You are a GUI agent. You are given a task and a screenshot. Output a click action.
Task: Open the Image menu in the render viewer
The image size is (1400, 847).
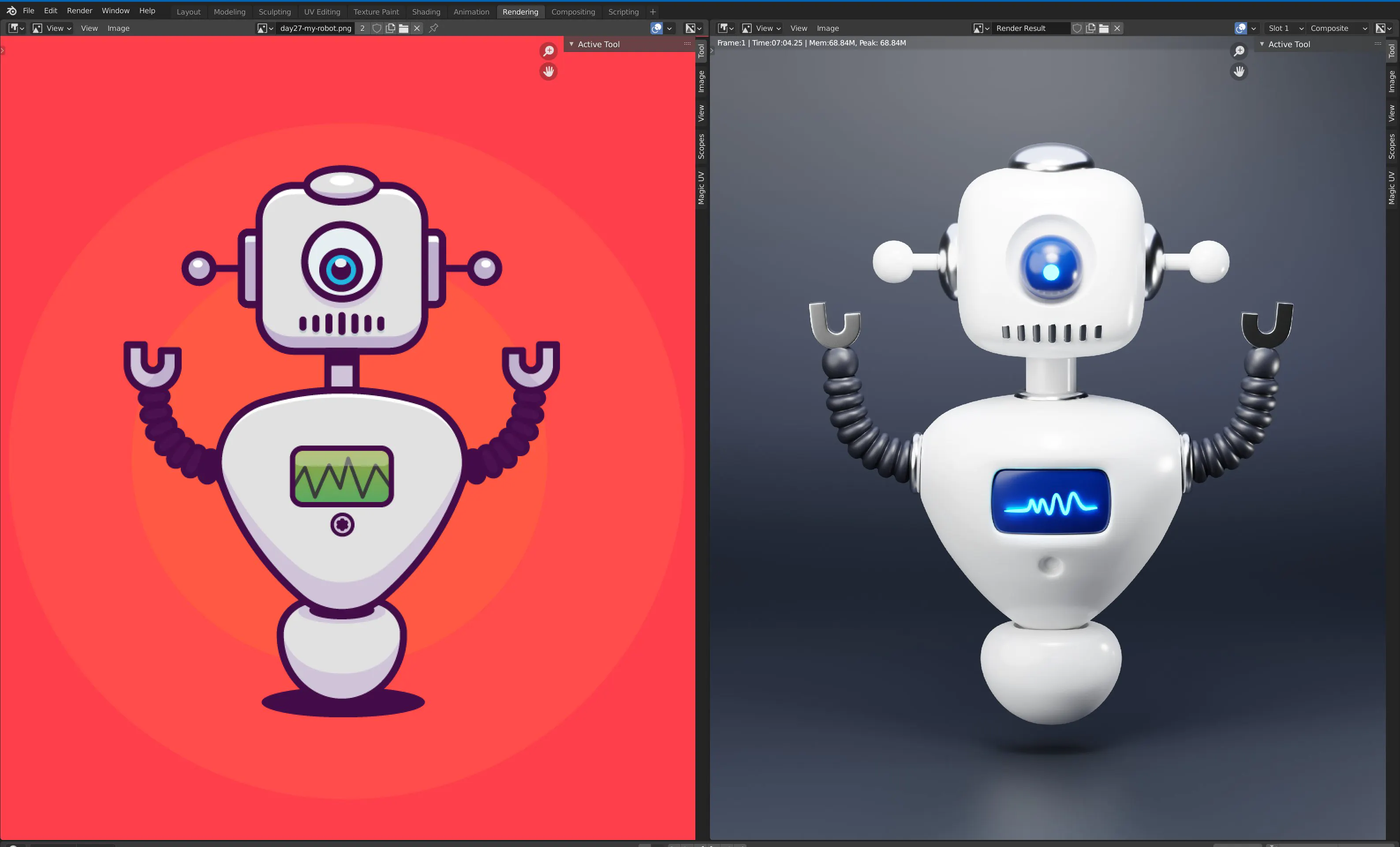[827, 28]
